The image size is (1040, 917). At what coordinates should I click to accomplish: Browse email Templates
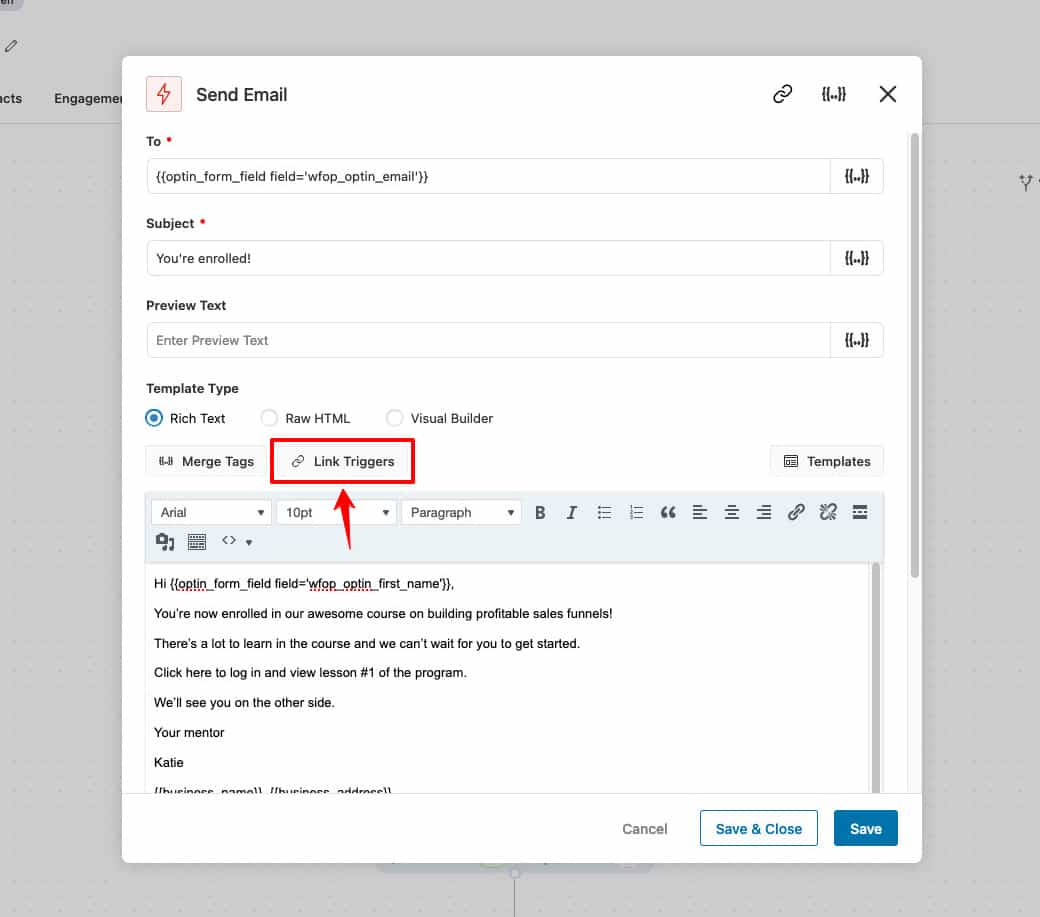[826, 461]
